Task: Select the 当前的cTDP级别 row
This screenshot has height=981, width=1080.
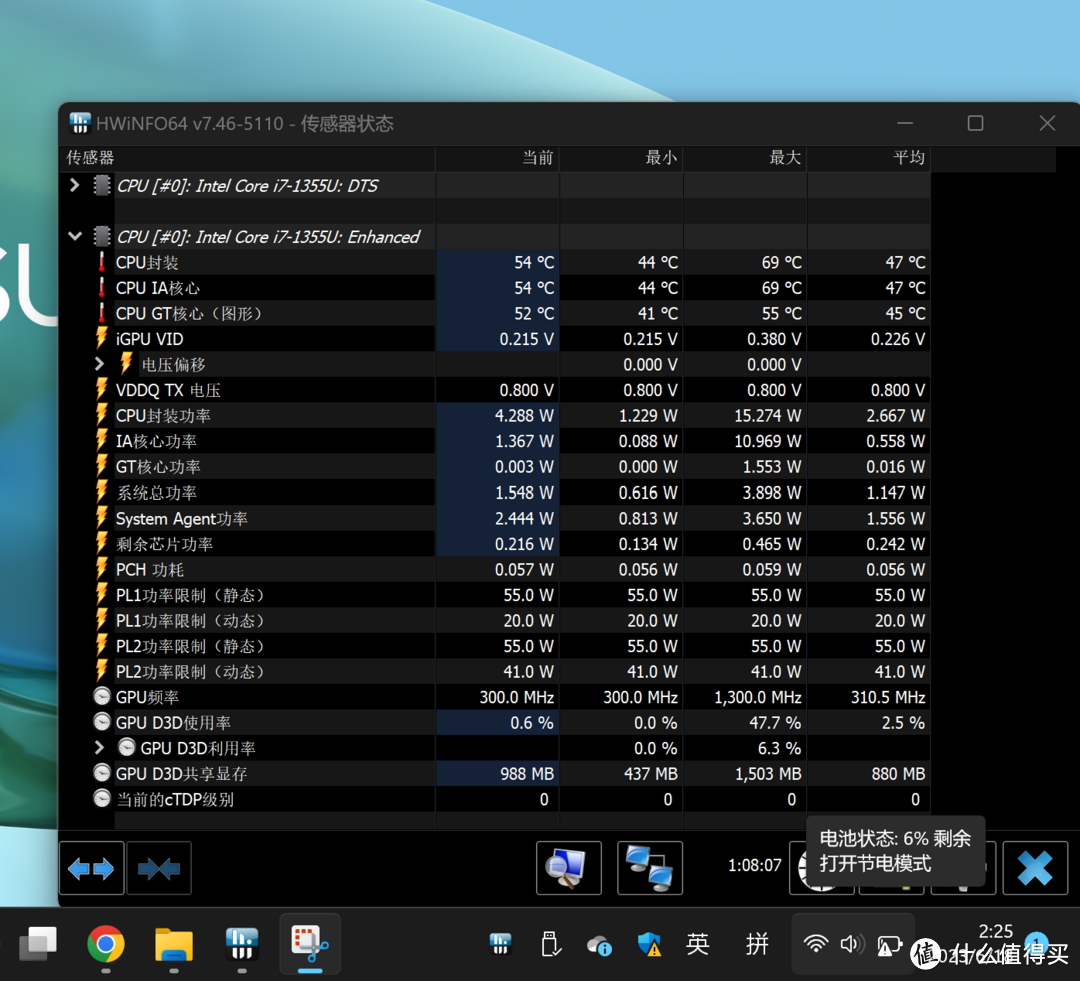Action: pos(495,799)
